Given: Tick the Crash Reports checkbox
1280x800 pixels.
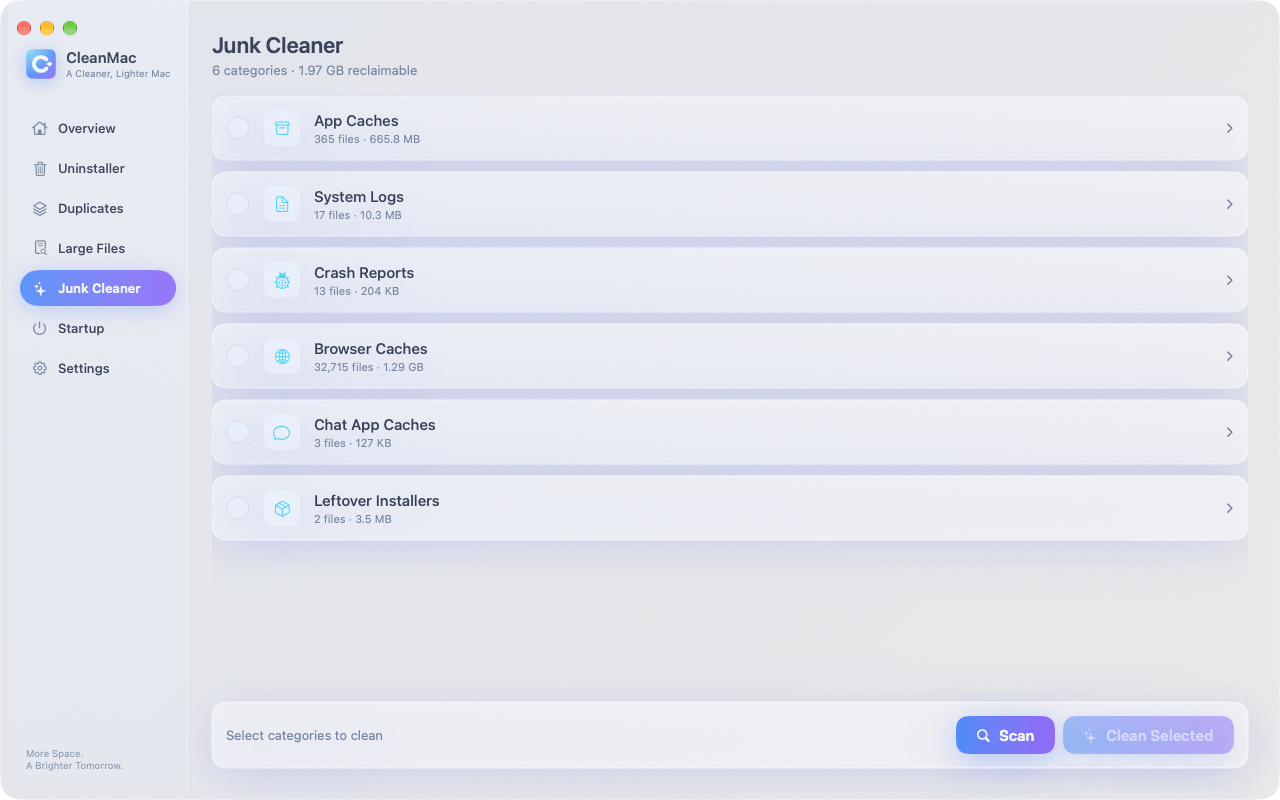Looking at the screenshot, I should 238,280.
